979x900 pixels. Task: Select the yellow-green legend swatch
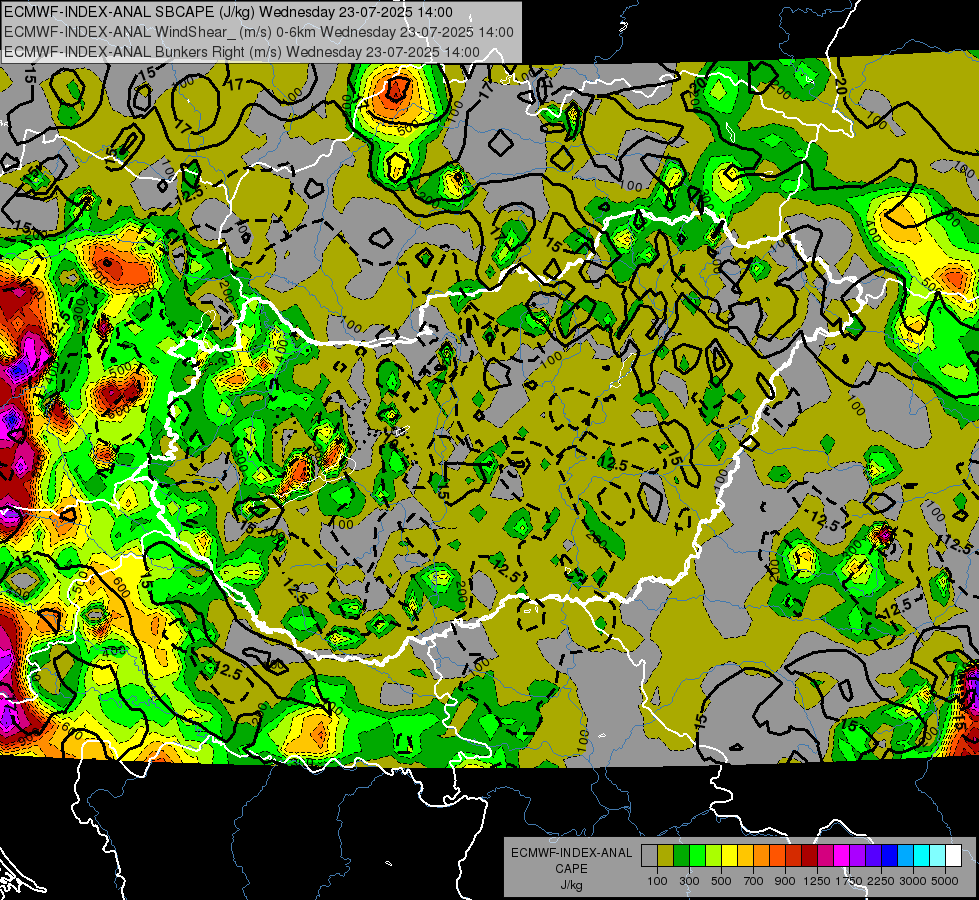(x=713, y=855)
